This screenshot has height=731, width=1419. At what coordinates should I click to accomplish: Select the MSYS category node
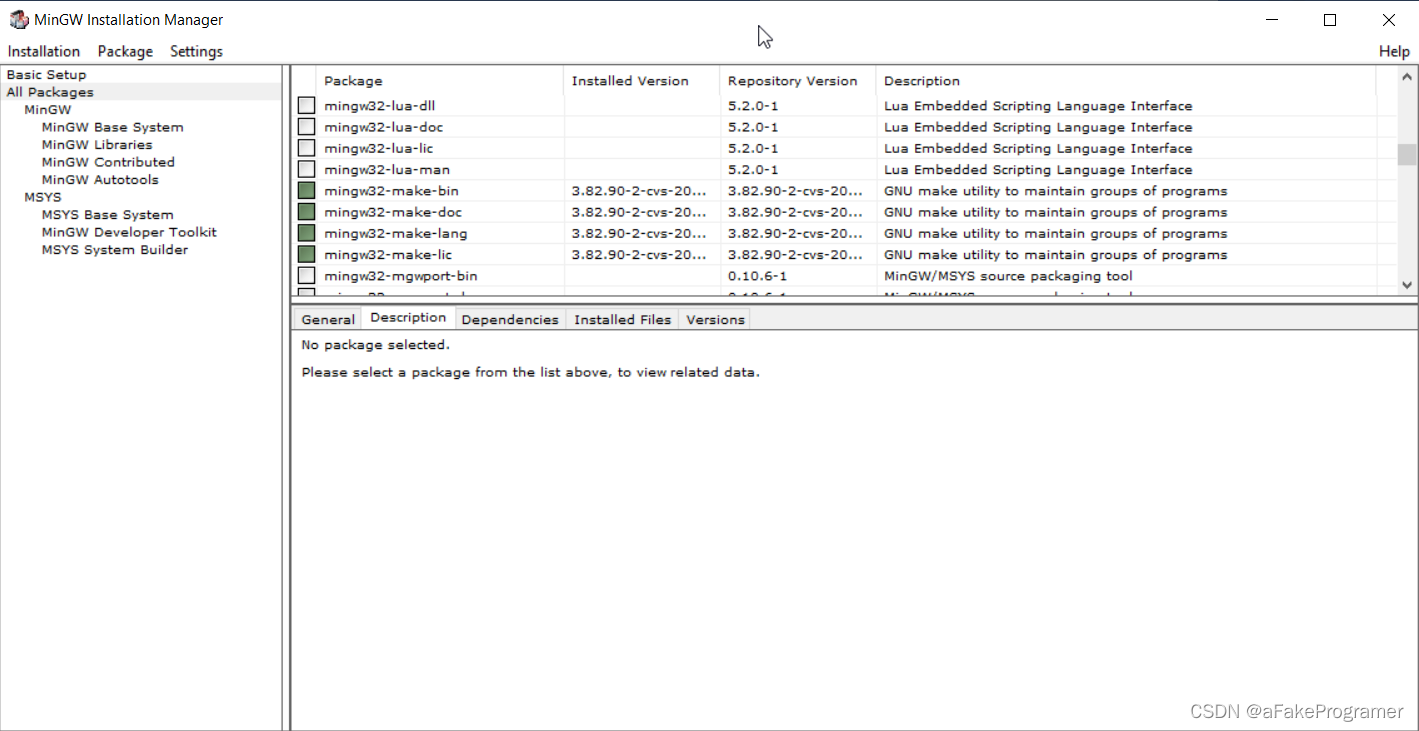point(43,197)
